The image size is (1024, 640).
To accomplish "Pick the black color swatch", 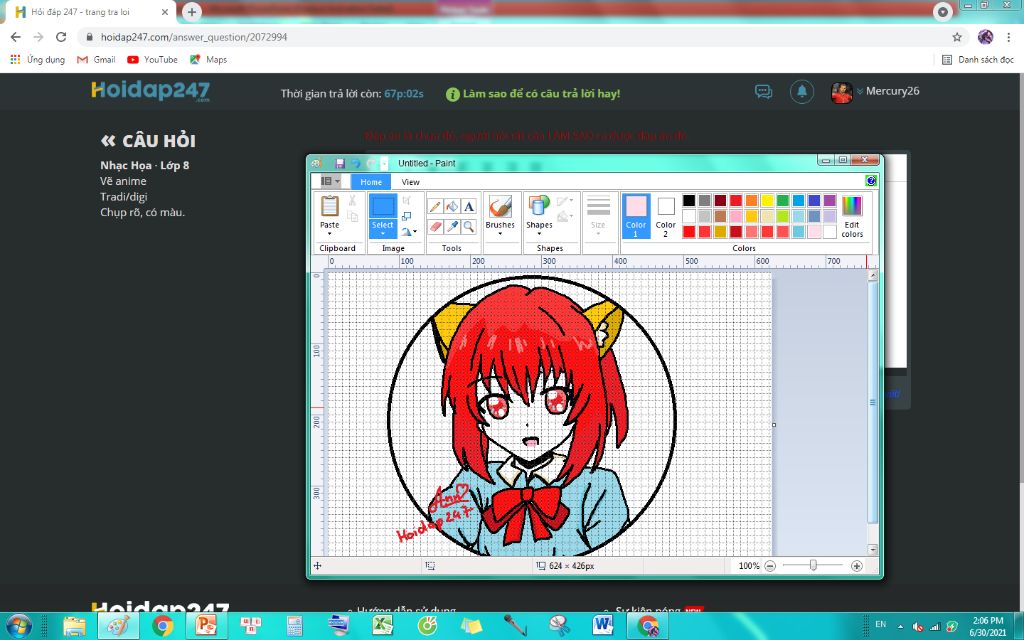I will [x=689, y=200].
